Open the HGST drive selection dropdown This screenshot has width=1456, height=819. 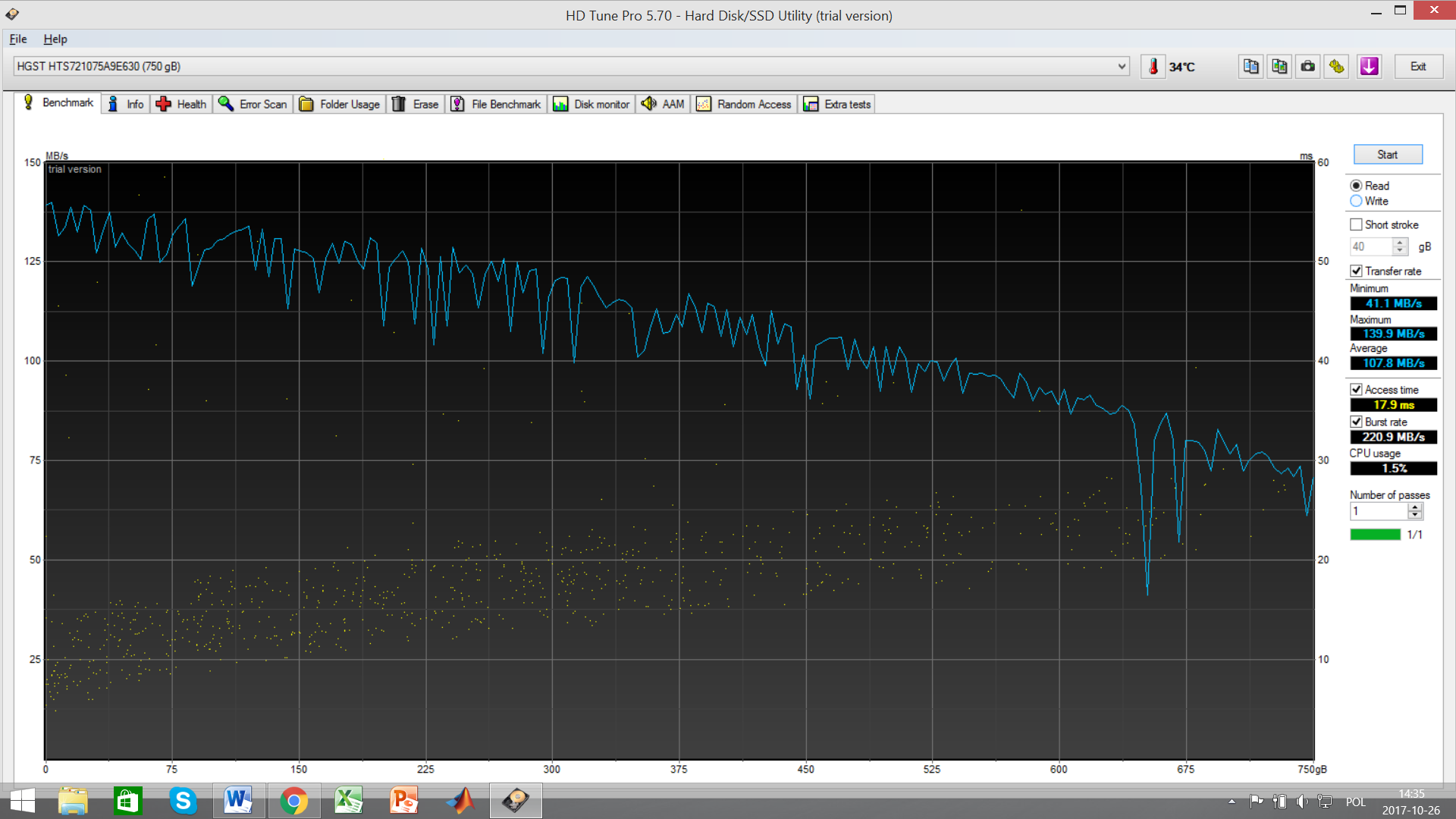[570, 66]
